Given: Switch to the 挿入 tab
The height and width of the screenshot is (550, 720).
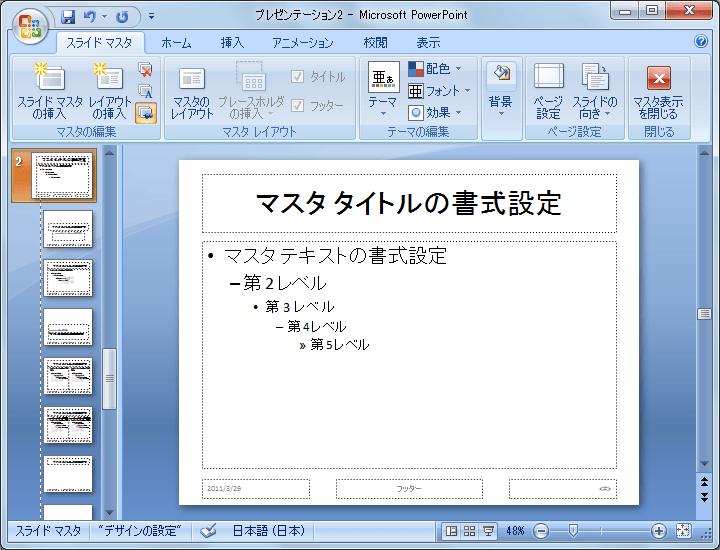Looking at the screenshot, I should pos(232,43).
